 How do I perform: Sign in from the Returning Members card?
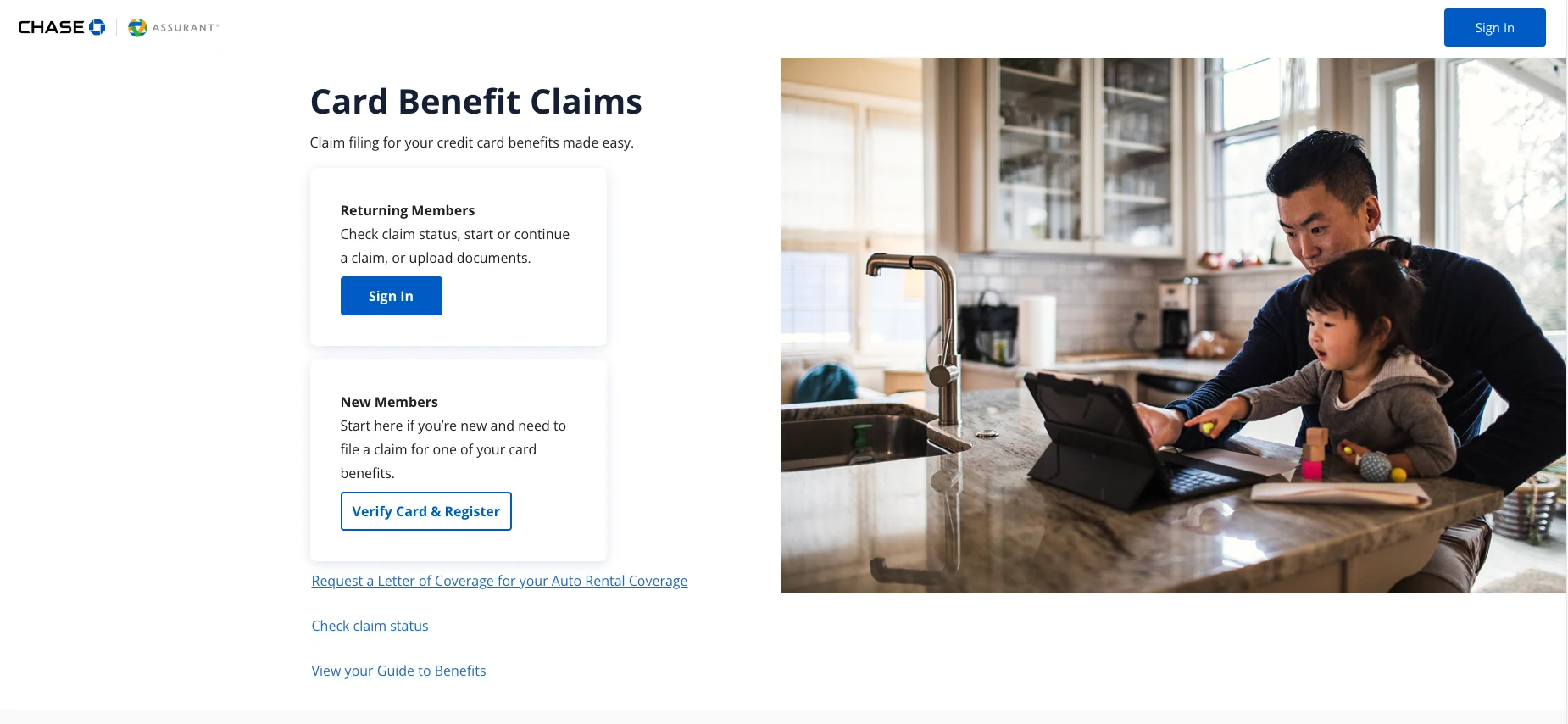(x=391, y=296)
